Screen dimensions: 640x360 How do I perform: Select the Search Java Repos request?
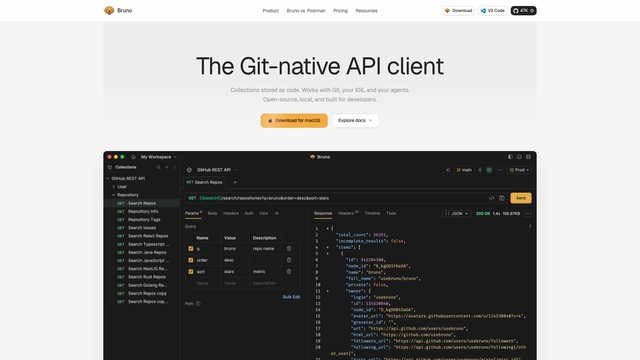[147, 253]
